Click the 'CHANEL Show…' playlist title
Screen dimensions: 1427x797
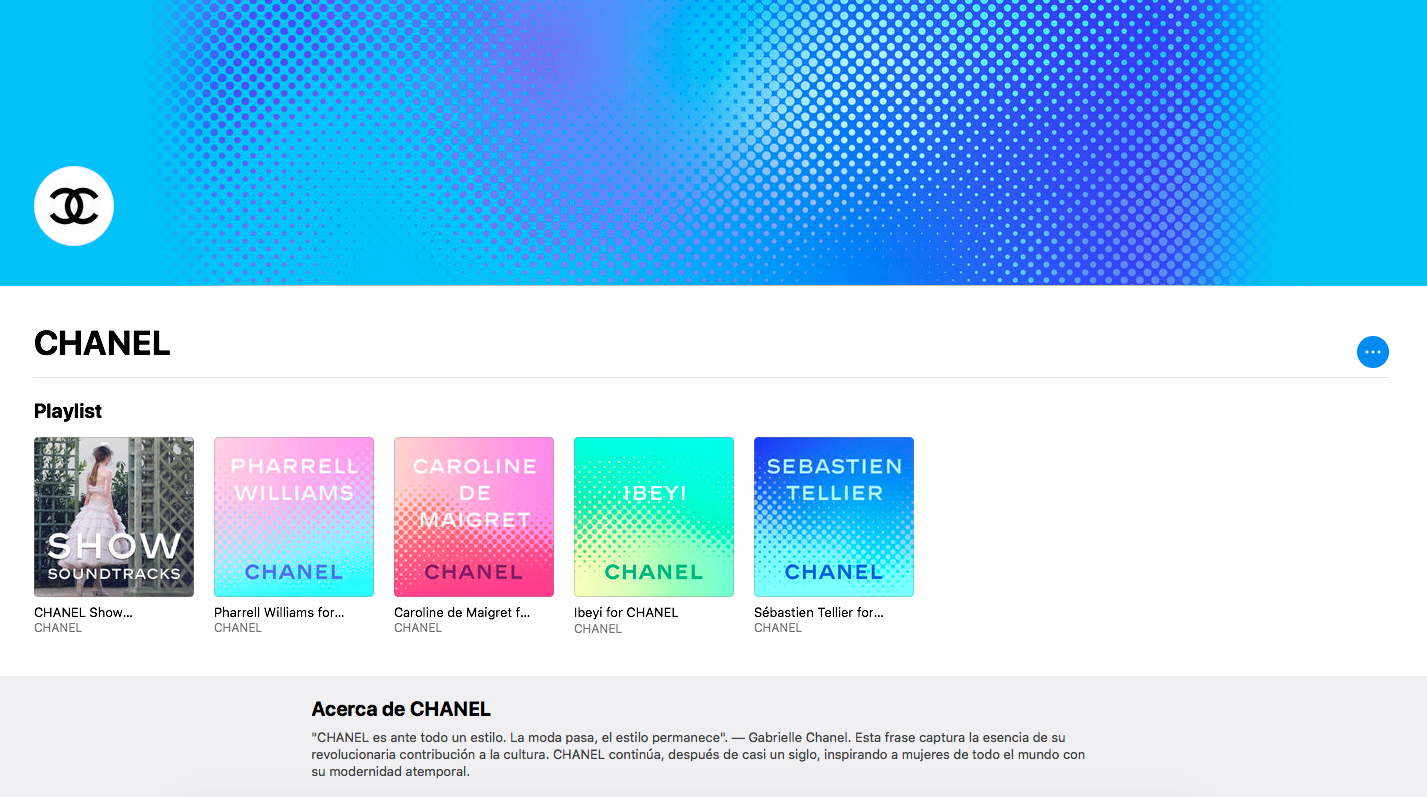point(83,612)
